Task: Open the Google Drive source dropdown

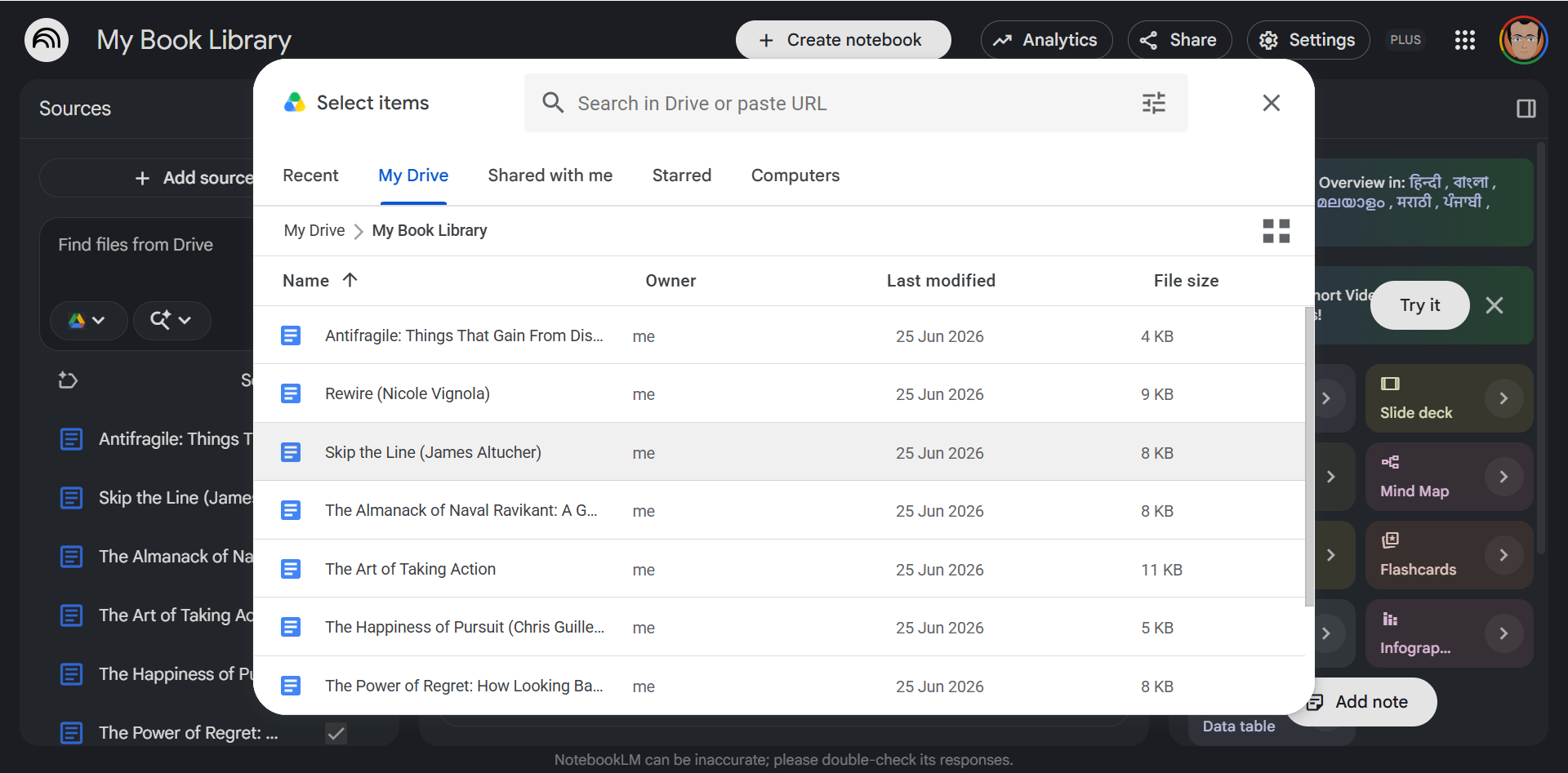Action: tap(88, 320)
